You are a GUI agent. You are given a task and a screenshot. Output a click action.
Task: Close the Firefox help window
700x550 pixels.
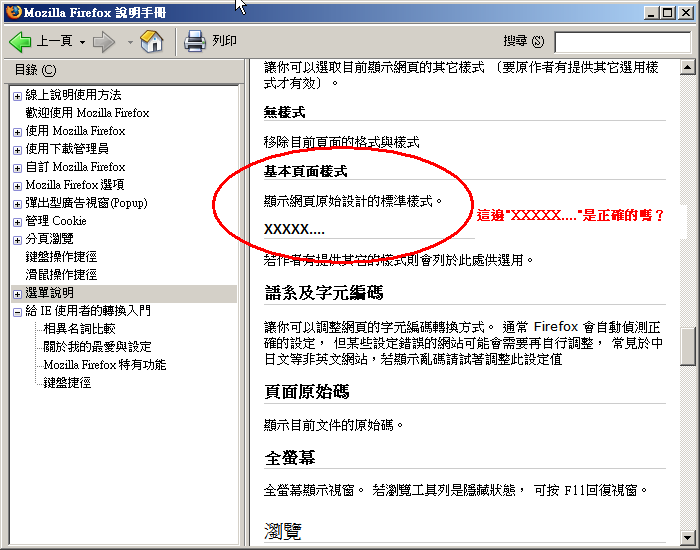click(686, 12)
